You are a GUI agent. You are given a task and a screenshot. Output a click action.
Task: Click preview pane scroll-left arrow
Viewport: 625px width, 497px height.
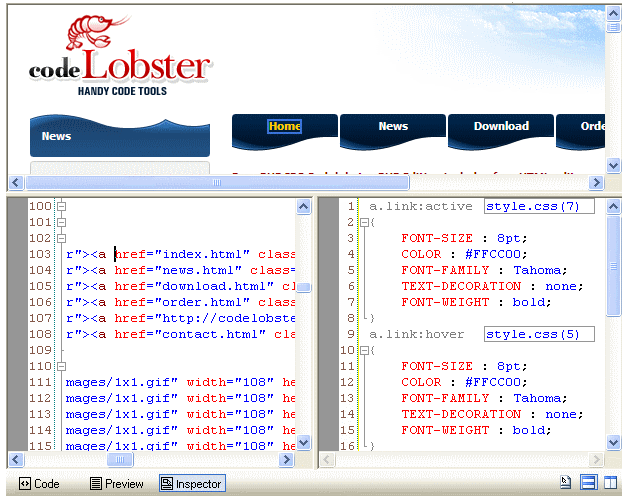click(x=16, y=183)
